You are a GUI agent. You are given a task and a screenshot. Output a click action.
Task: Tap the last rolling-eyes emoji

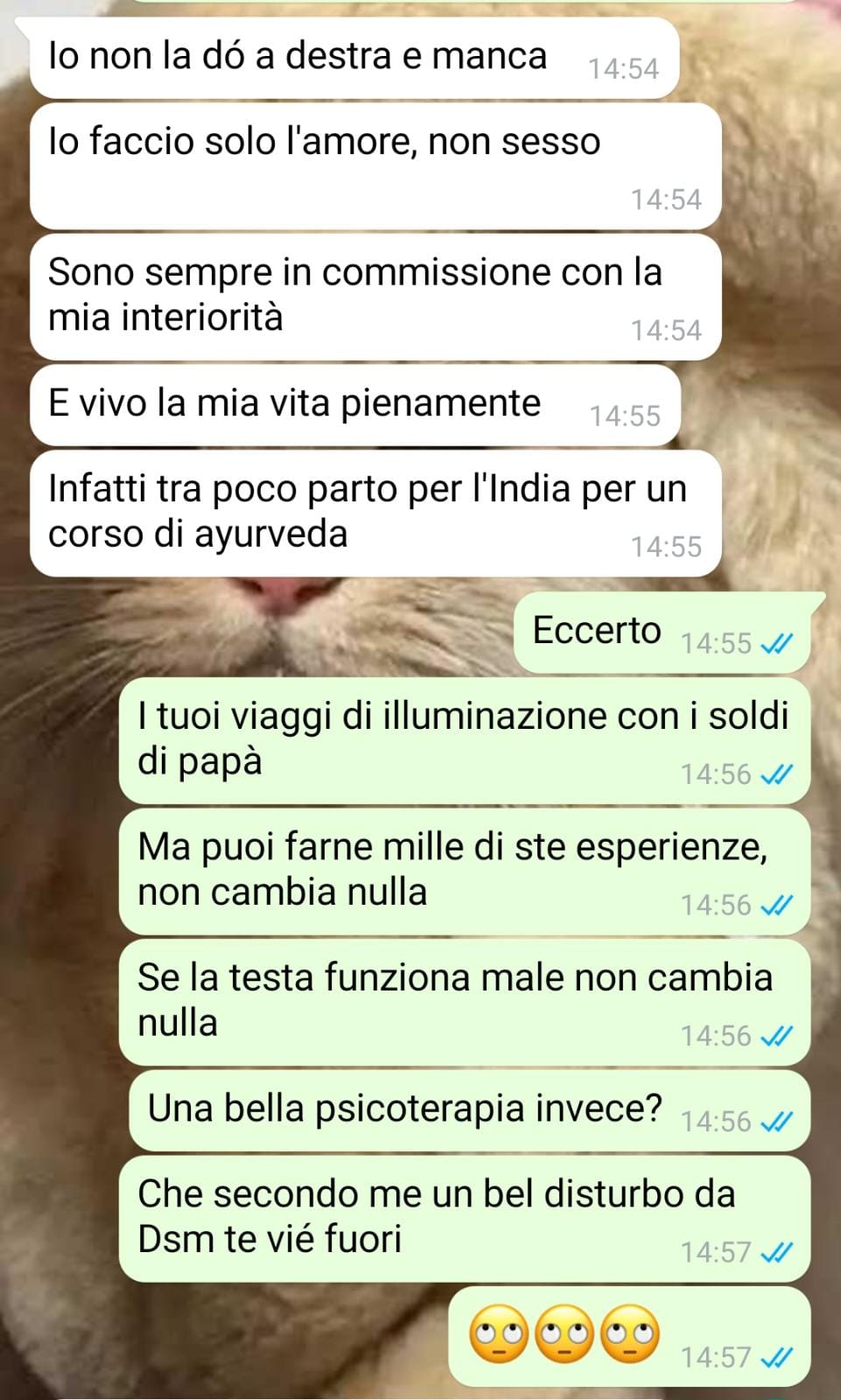(631, 1335)
